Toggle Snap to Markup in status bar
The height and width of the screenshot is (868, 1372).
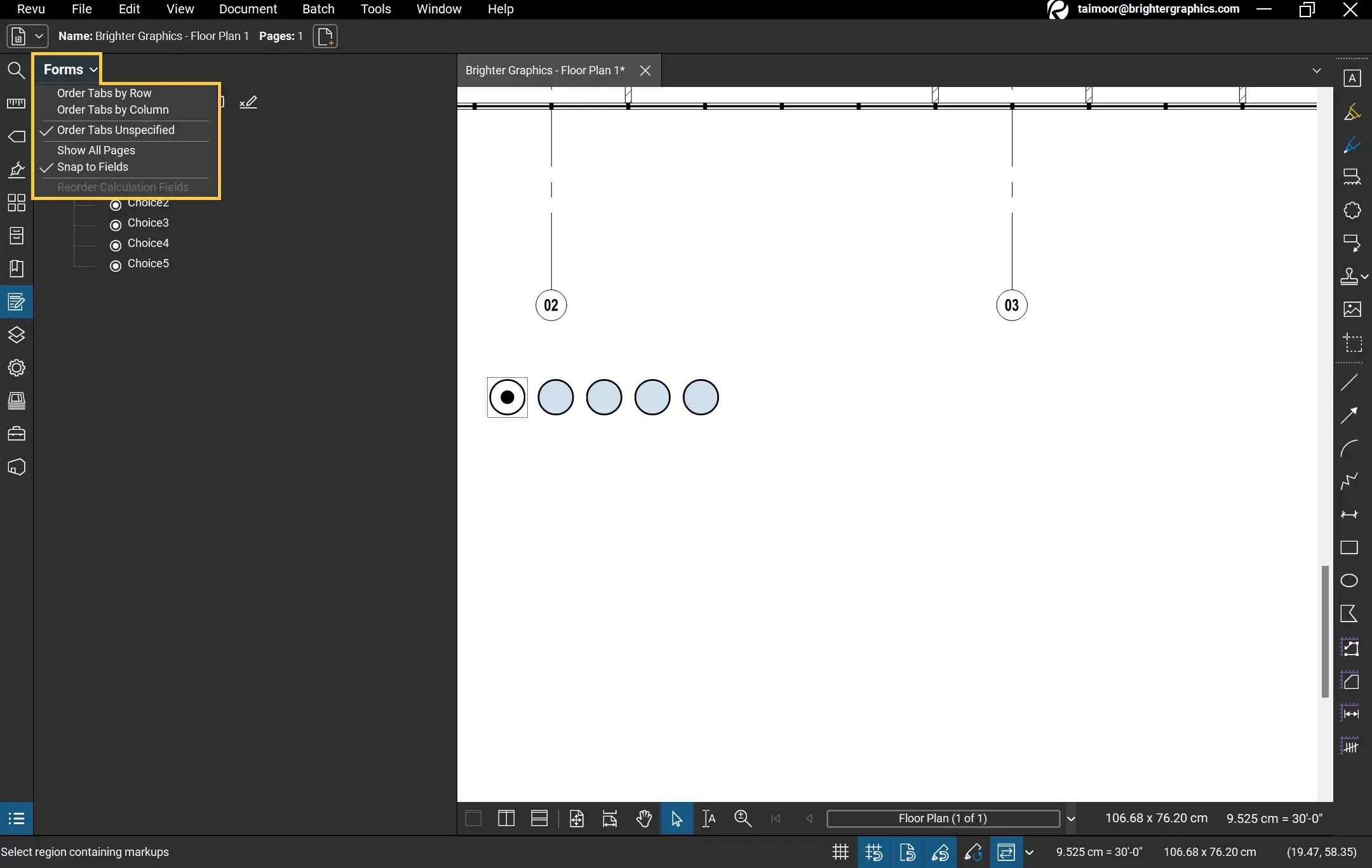click(940, 852)
